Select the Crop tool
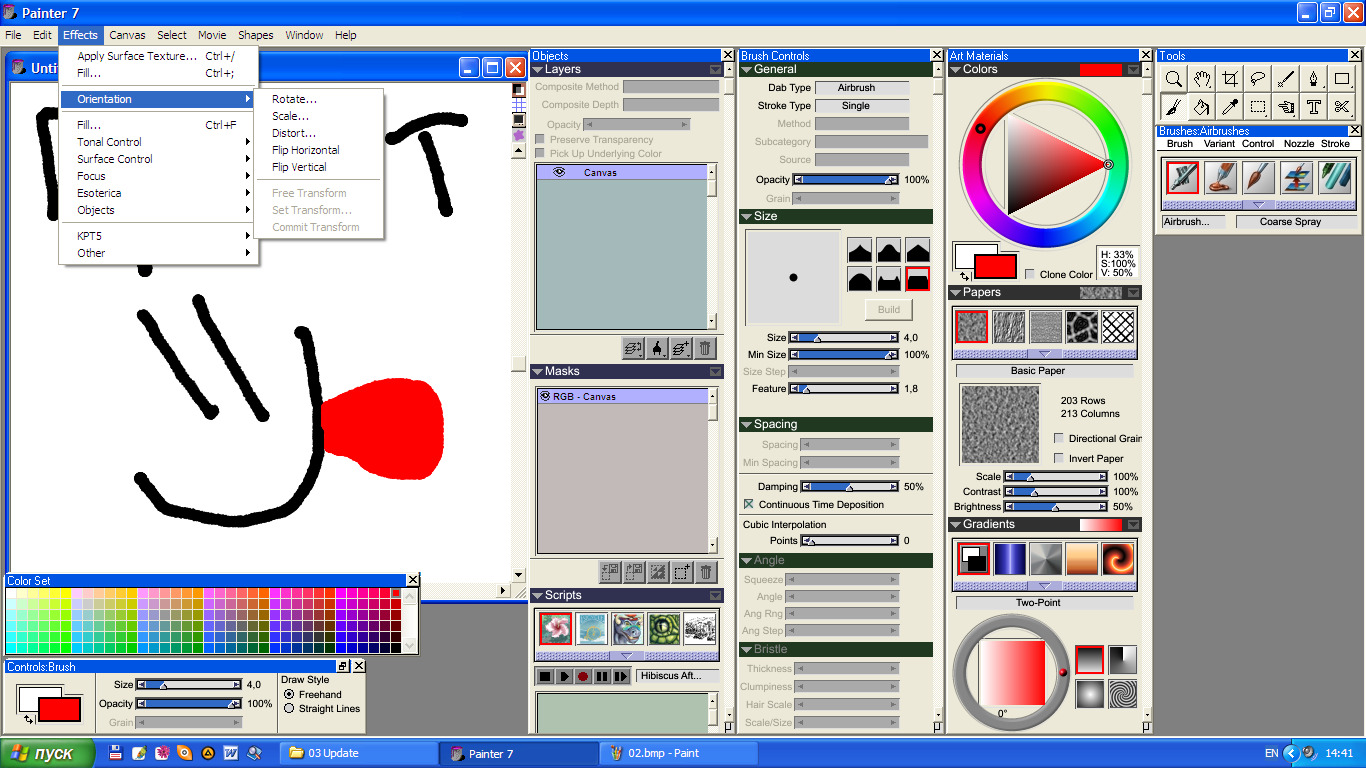Viewport: 1366px width, 768px height. click(x=1230, y=79)
